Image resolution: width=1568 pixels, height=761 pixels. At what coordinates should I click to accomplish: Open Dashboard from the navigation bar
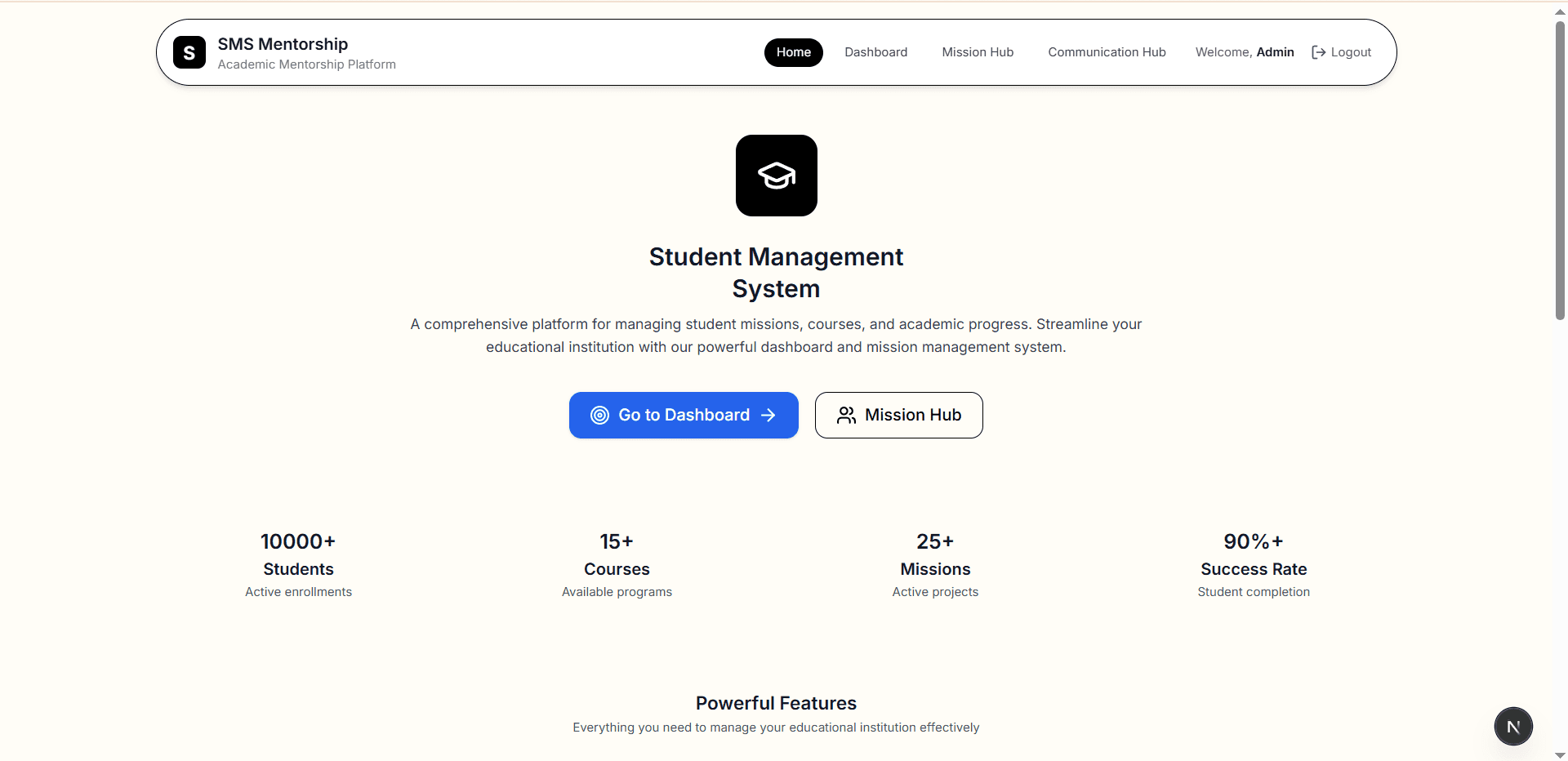tap(875, 52)
